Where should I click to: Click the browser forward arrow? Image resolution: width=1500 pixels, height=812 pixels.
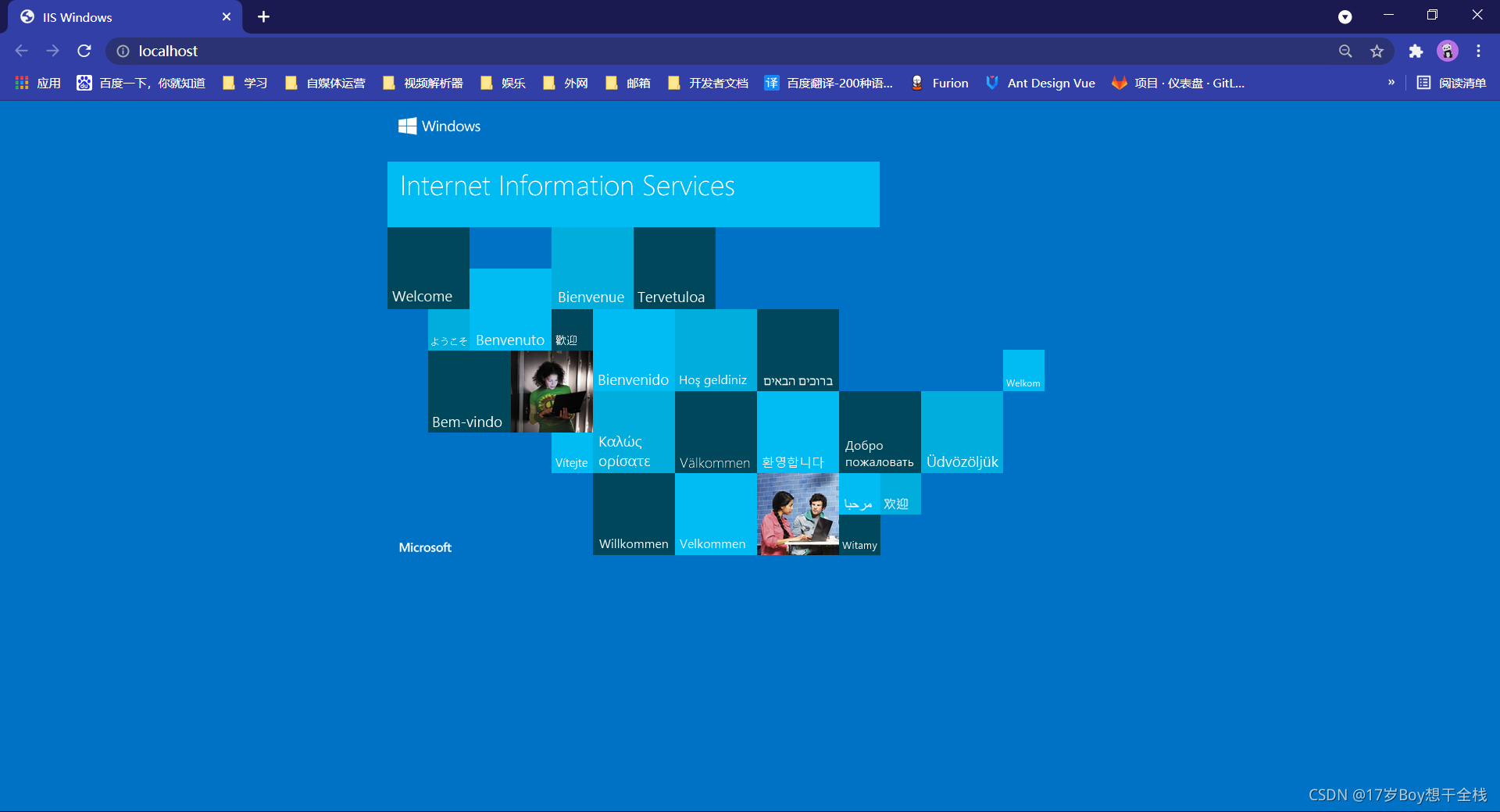click(52, 51)
